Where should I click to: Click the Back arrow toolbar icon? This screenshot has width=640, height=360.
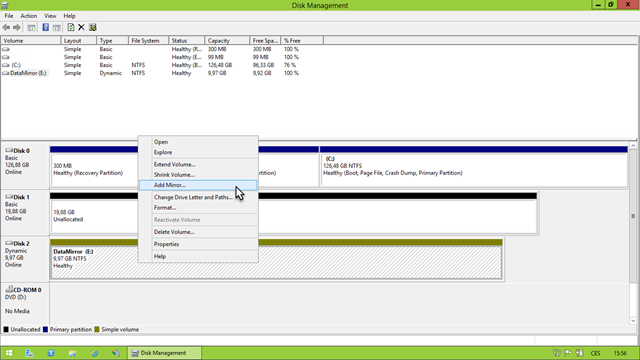[x=6, y=27]
